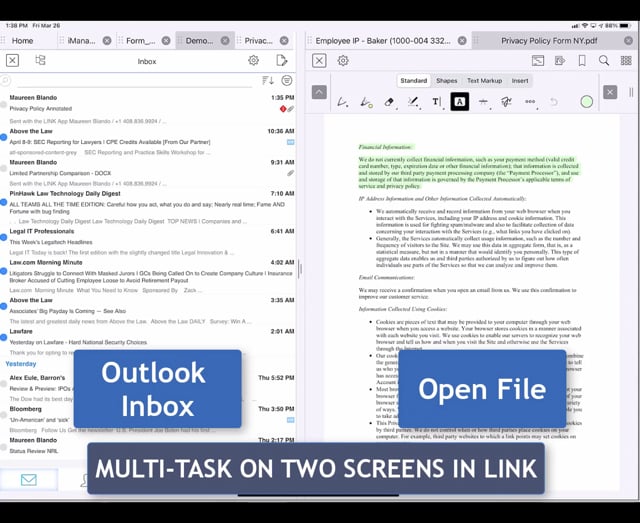Image resolution: width=640 pixels, height=523 pixels.
Task: Select the freehand ink pen tool
Action: click(342, 102)
